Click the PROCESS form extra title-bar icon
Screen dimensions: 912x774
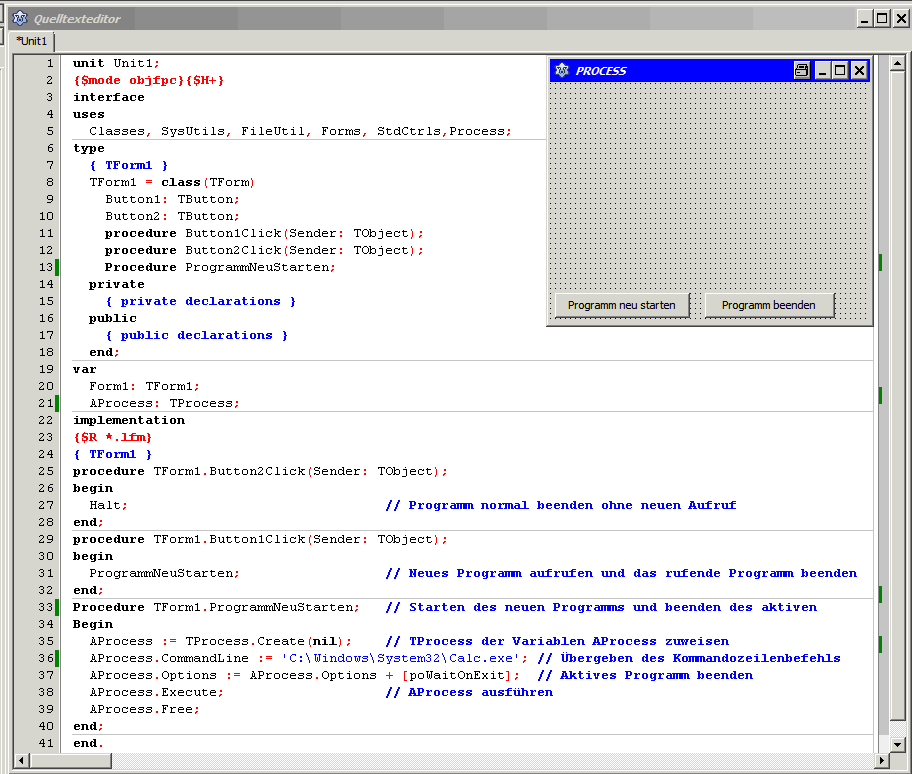pos(801,70)
